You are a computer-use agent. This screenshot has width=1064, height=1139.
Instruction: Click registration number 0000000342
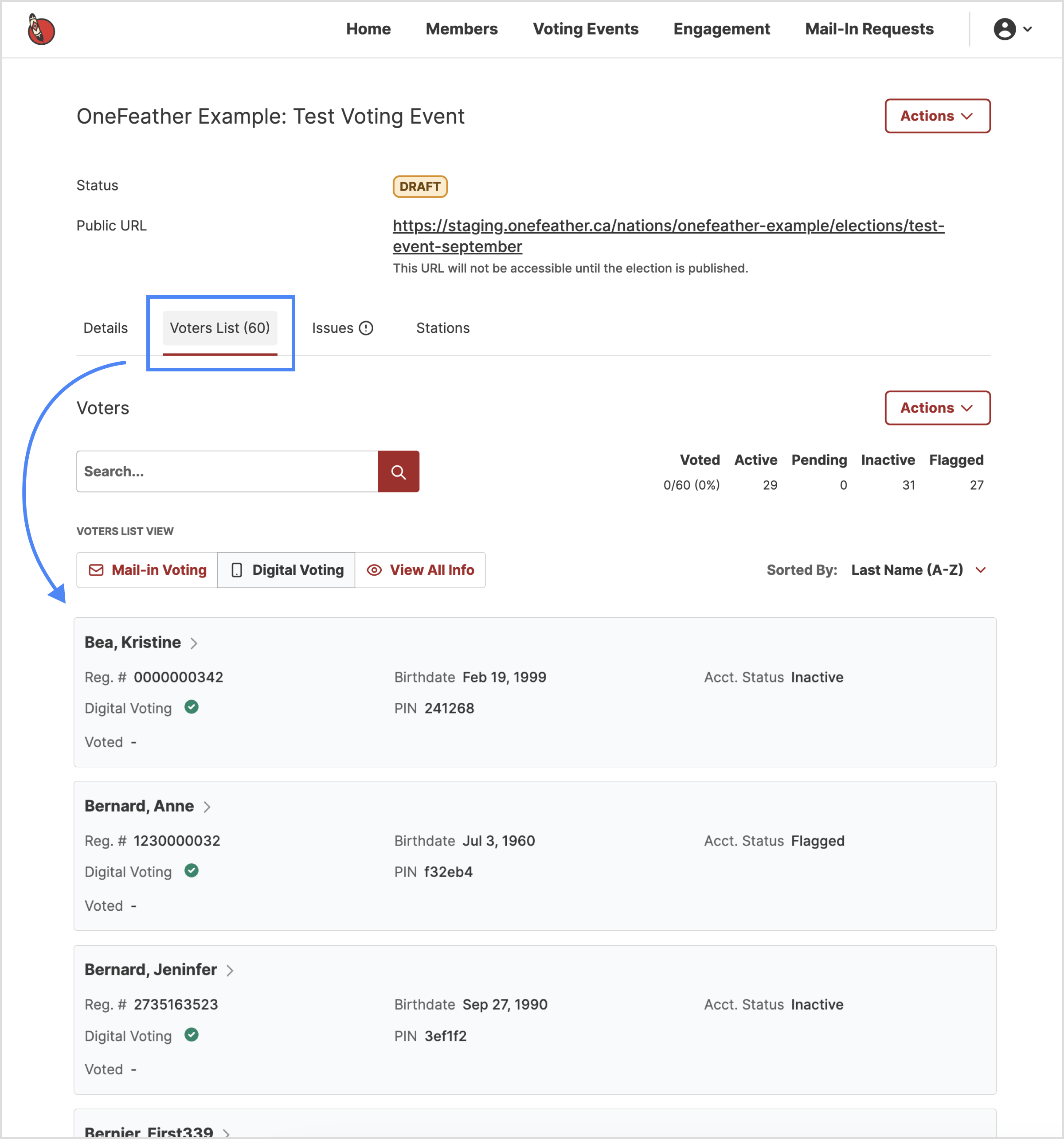178,677
